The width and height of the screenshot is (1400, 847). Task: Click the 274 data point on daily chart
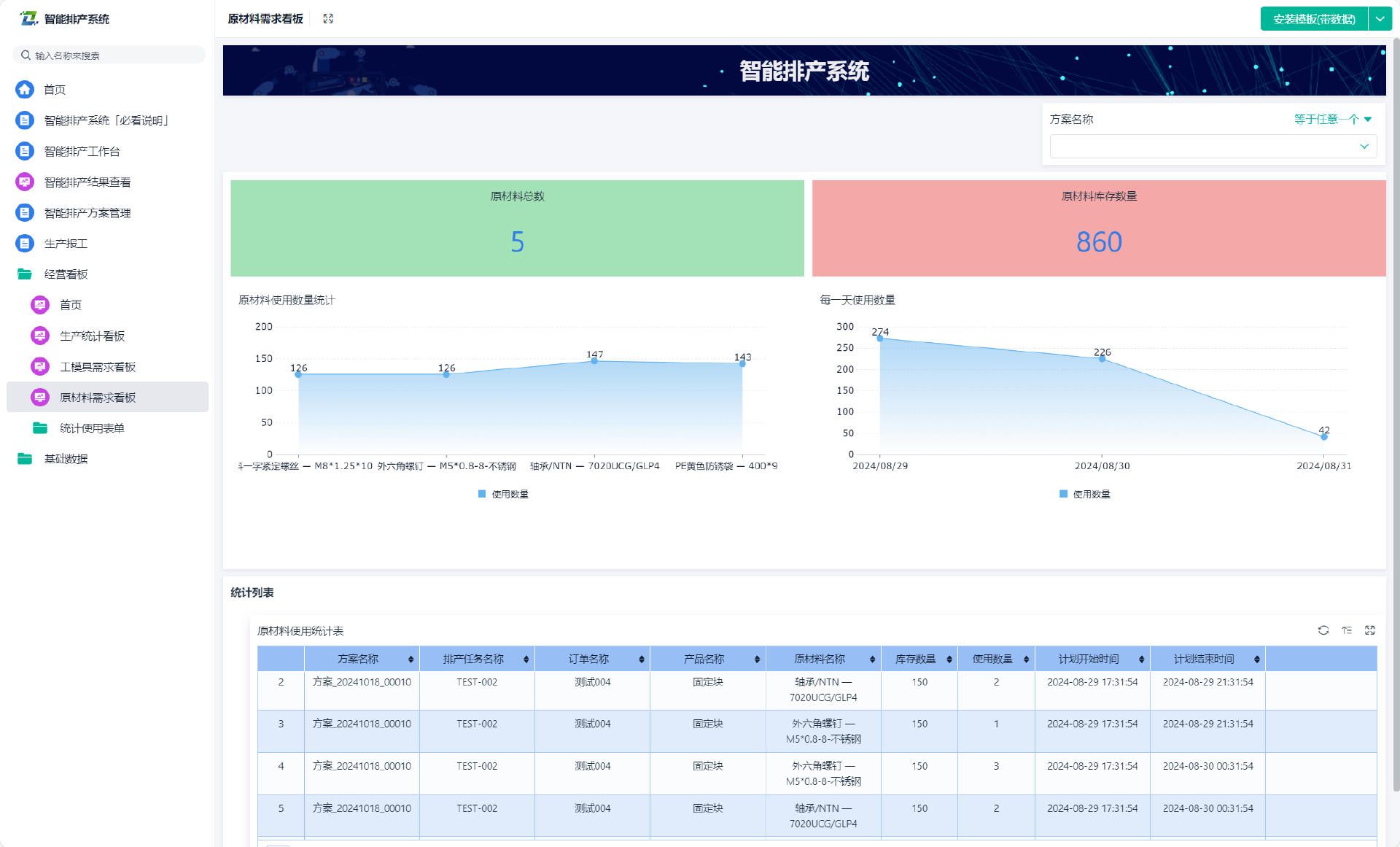(x=880, y=339)
